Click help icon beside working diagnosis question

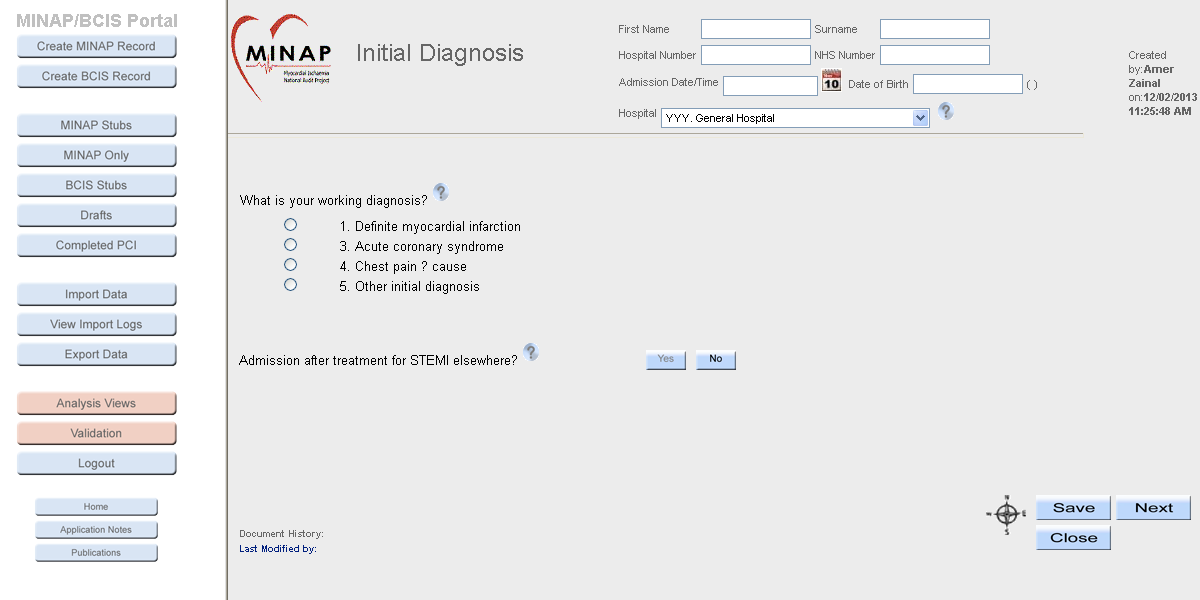point(441,192)
